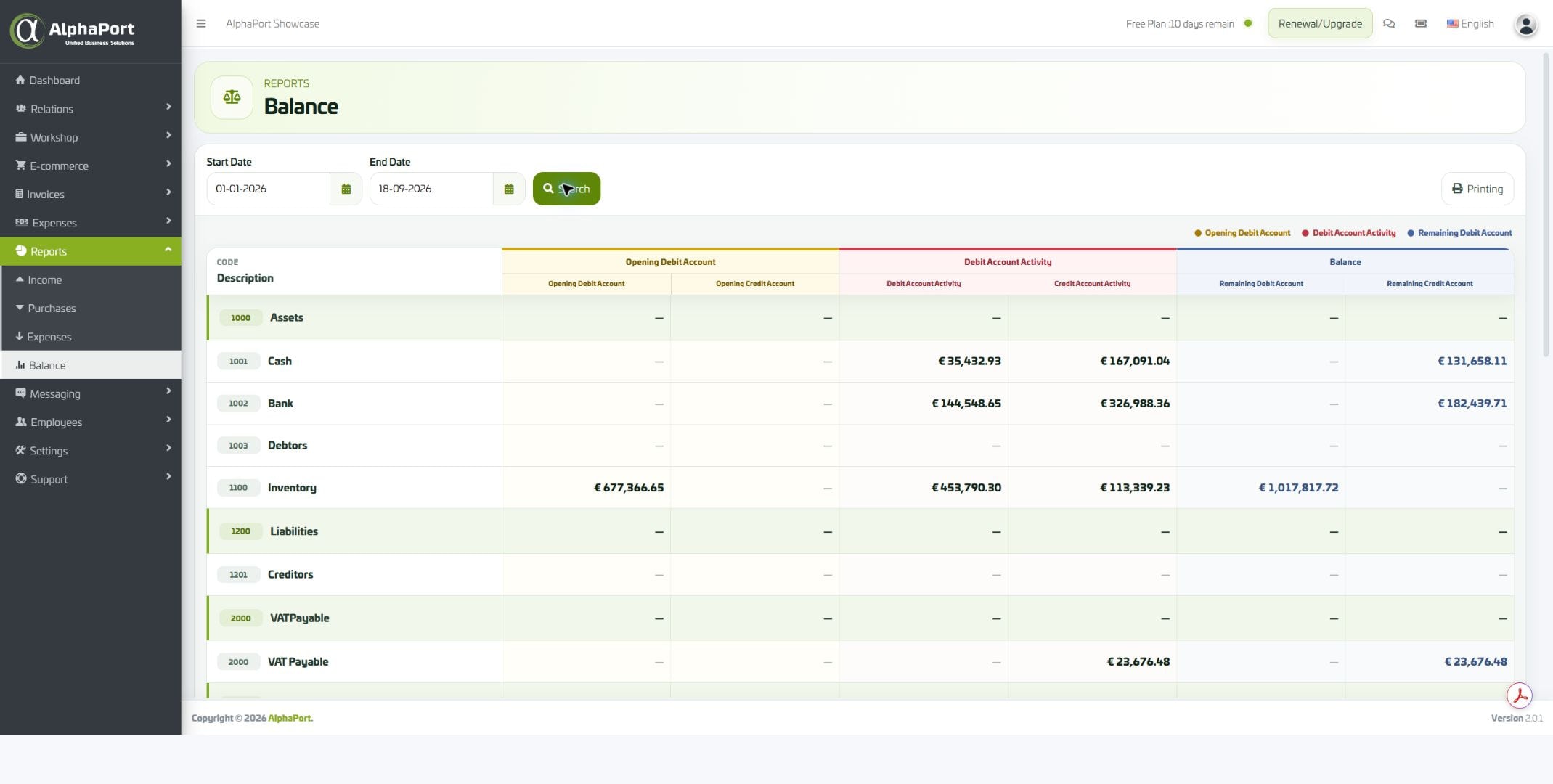Viewport: 1553px width, 784px height.
Task: Expand the Messaging menu
Action: (91, 393)
